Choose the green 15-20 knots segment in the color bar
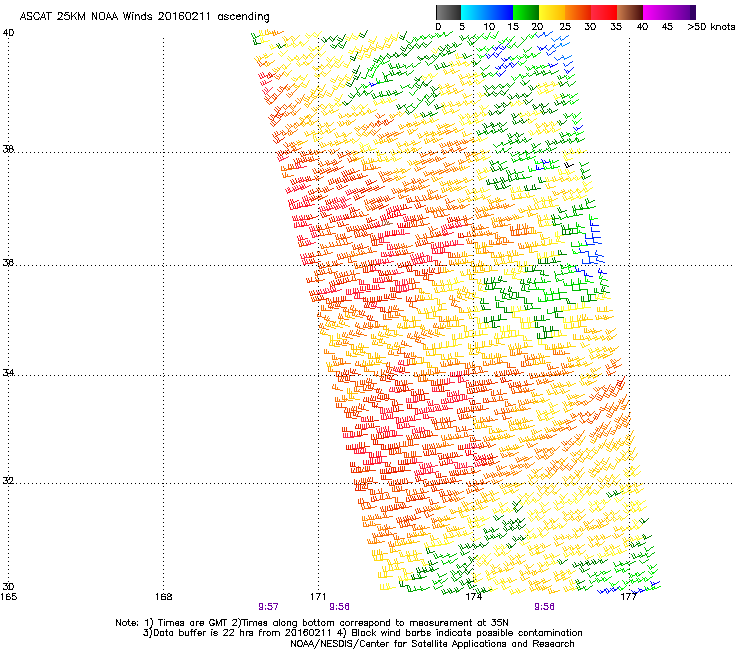Image resolution: width=740 pixels, height=650 pixels. [526, 12]
